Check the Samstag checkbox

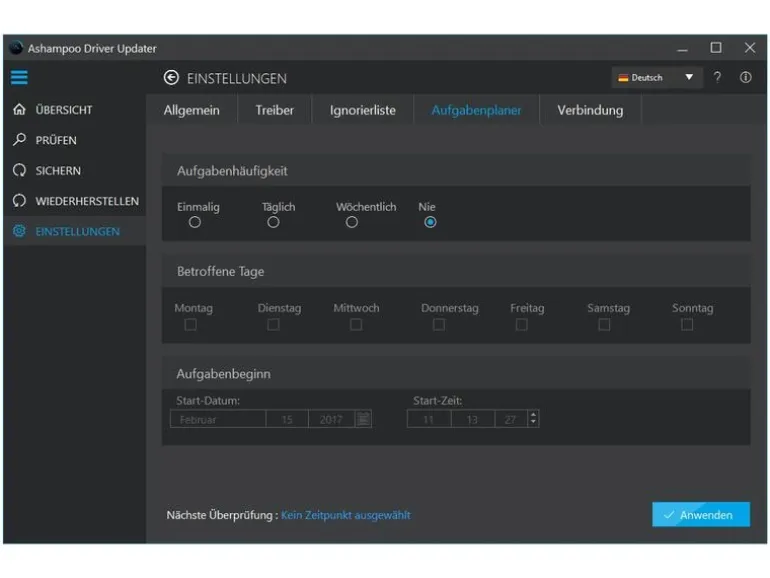605,325
